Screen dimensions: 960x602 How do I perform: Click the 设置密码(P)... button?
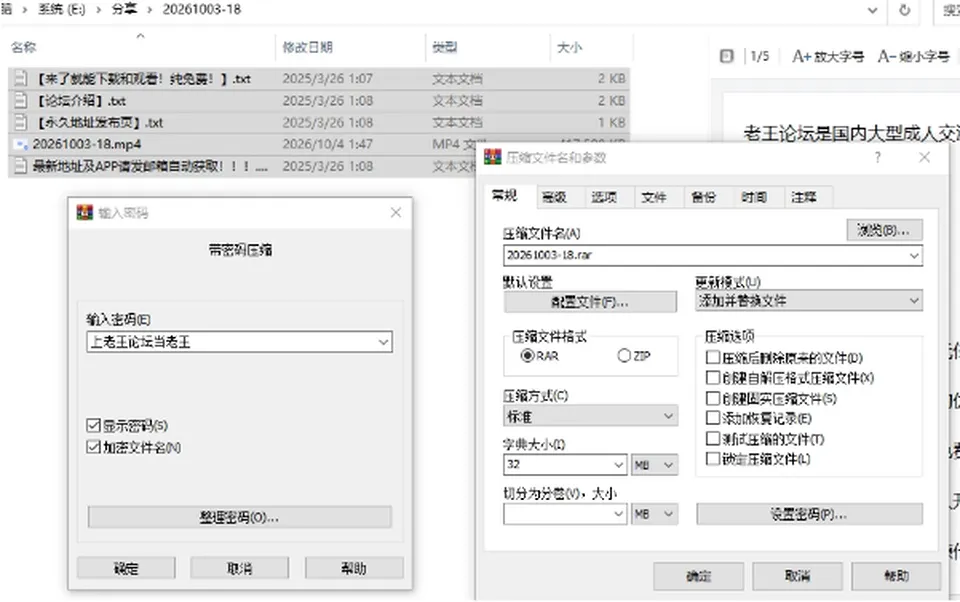(x=809, y=514)
